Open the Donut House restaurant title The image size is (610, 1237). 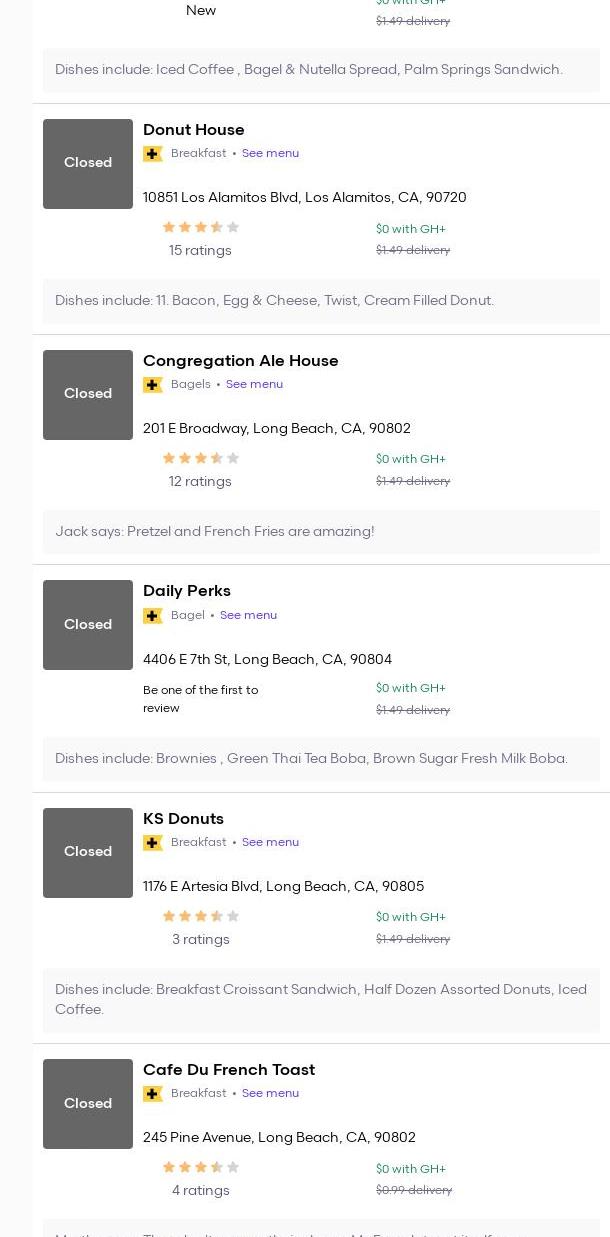click(x=193, y=130)
